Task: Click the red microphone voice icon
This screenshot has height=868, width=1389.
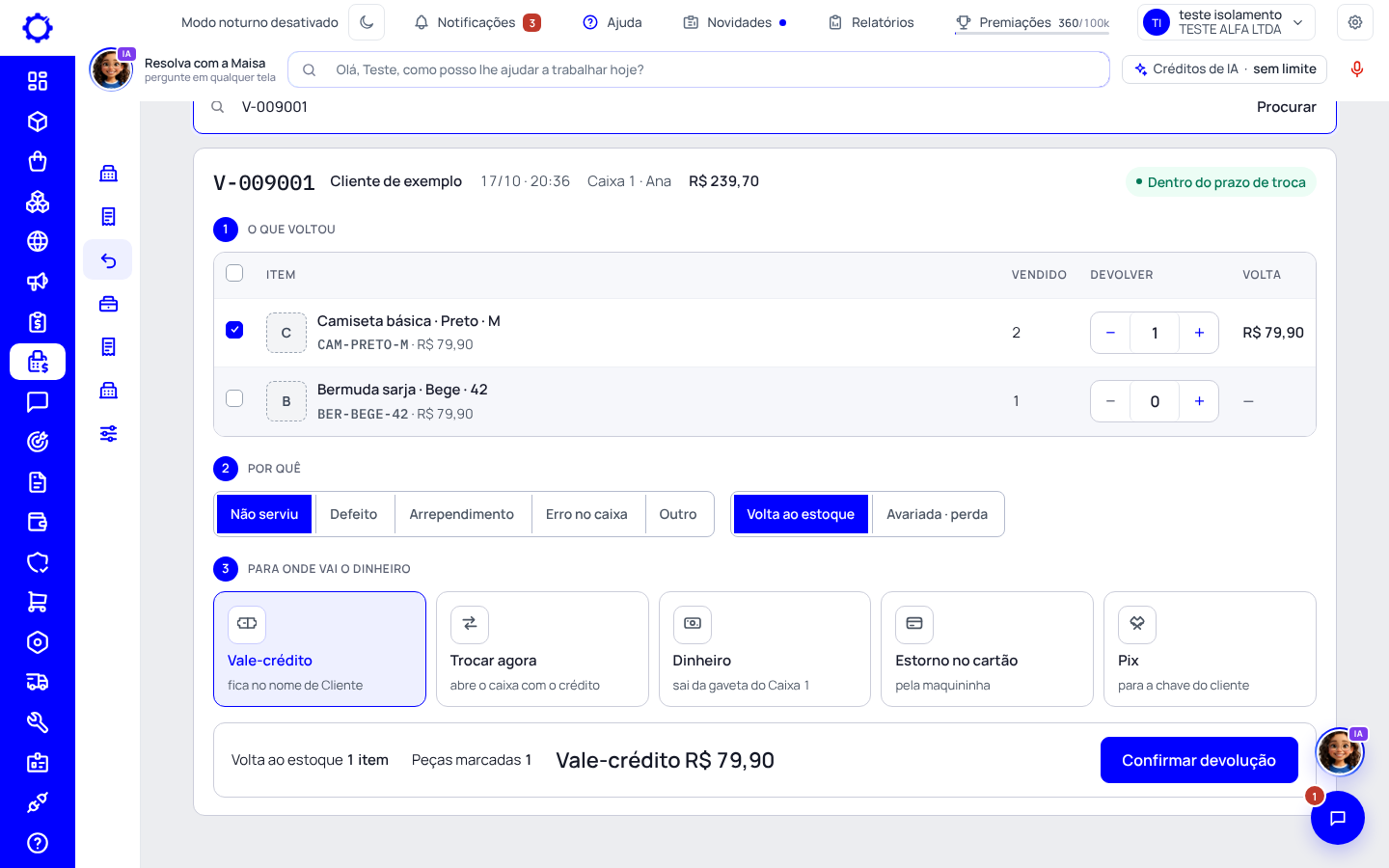Action: (1357, 69)
